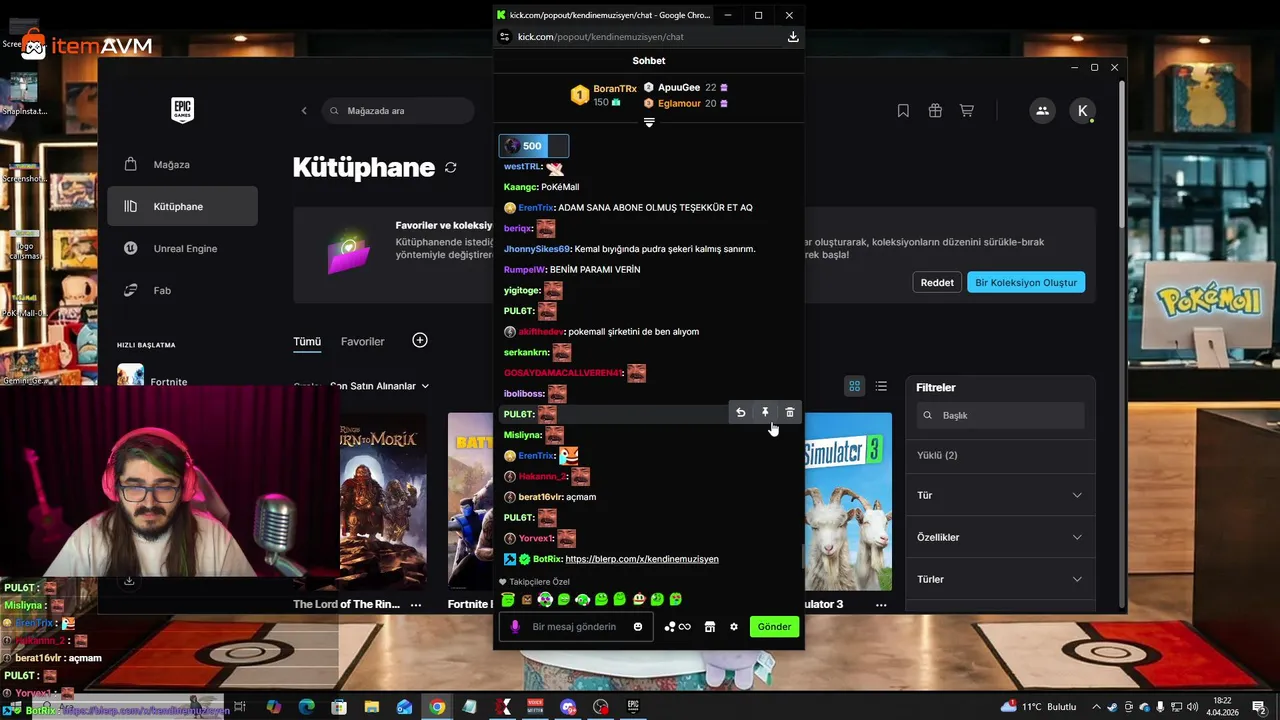Click Bir Koleksiyon Oluştur button
Screen dimensions: 1280x720
click(1026, 282)
